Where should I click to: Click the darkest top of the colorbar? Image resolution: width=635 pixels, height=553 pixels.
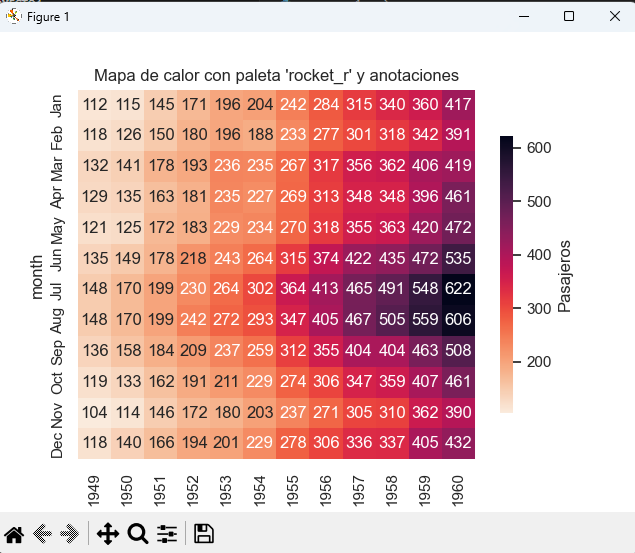[x=507, y=140]
